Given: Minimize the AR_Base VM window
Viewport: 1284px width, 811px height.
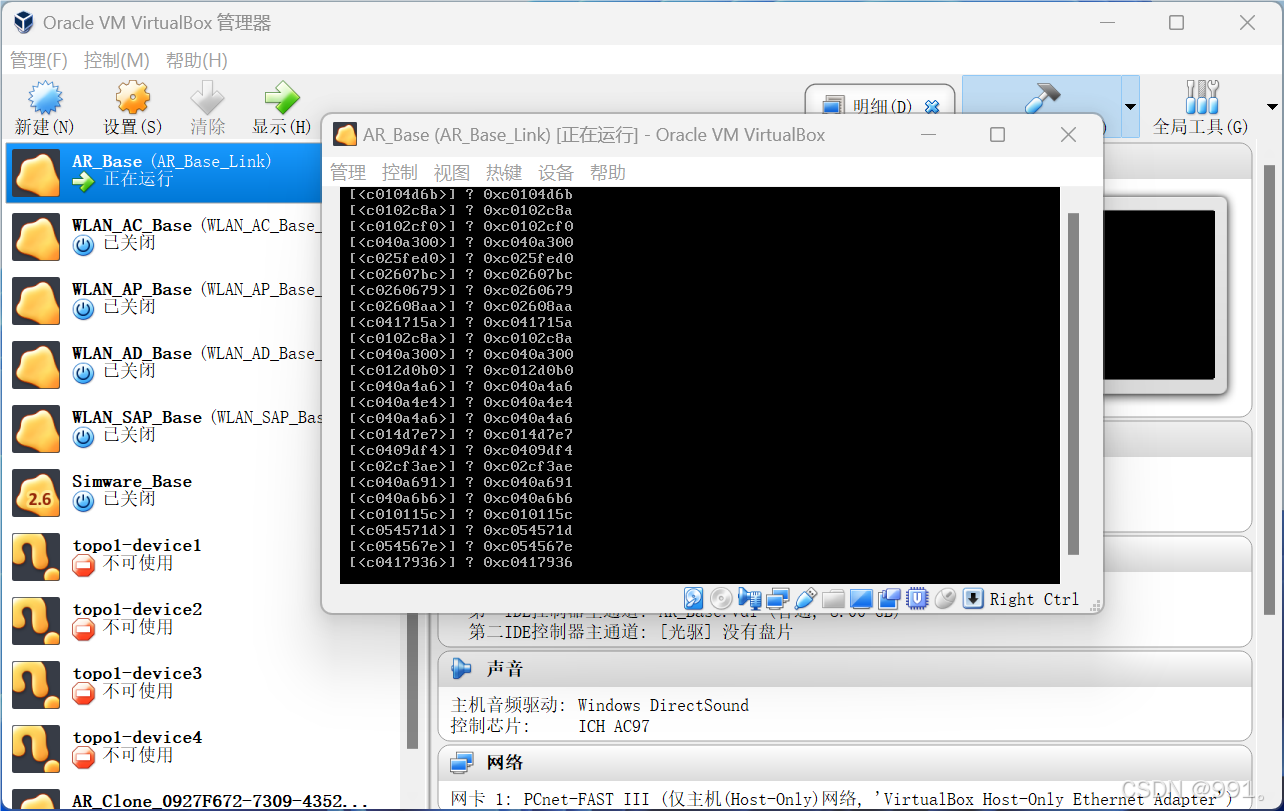Looking at the screenshot, I should [929, 134].
